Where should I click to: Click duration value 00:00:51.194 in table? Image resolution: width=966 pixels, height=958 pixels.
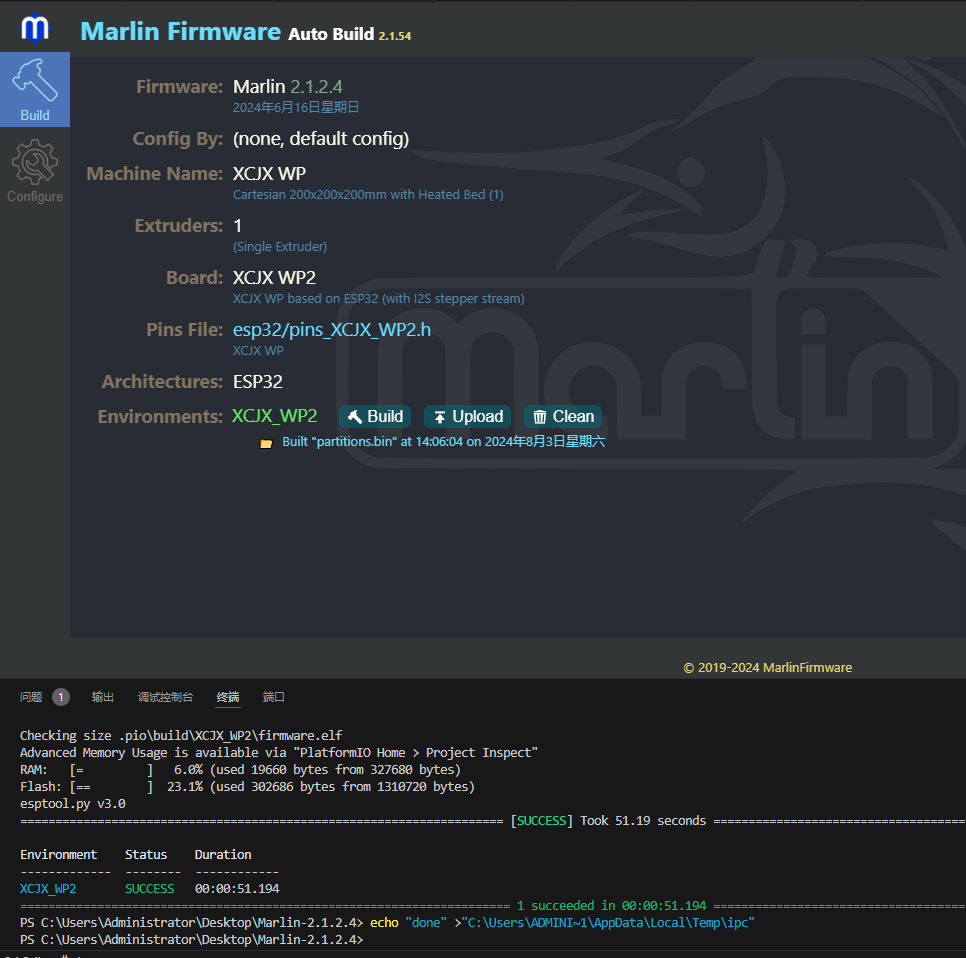237,888
